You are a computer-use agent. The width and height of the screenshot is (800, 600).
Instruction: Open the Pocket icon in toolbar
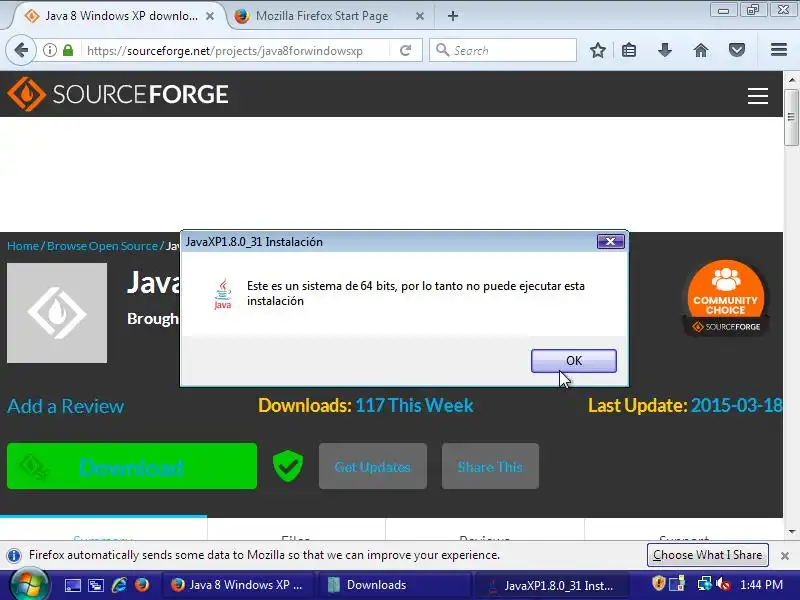[737, 51]
